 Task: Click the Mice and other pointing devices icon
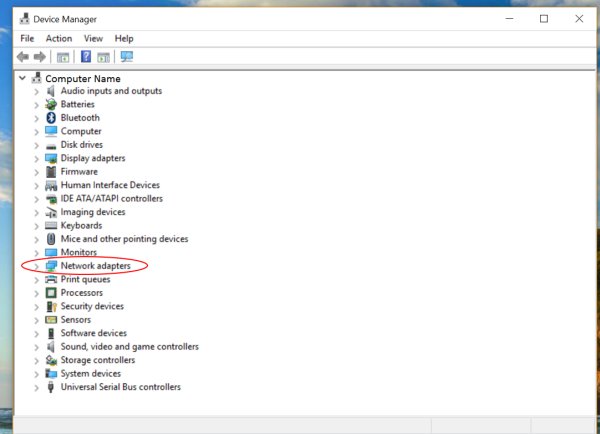(51, 239)
